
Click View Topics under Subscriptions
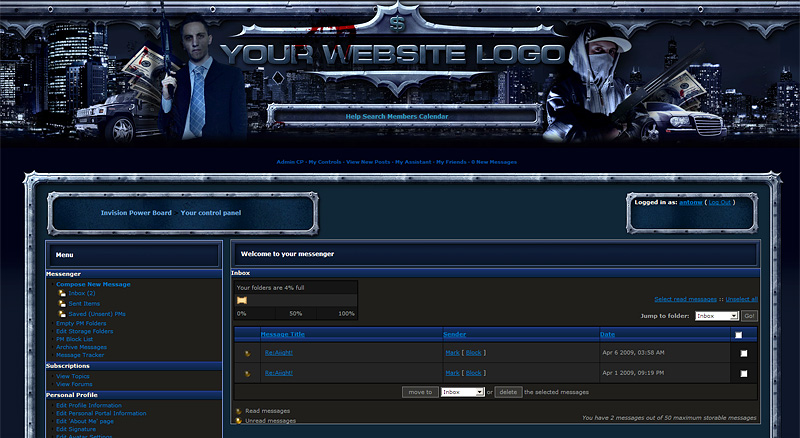pos(72,376)
